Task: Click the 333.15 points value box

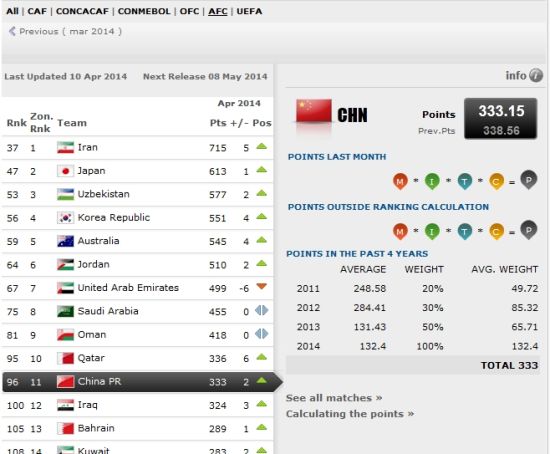Action: tap(501, 119)
